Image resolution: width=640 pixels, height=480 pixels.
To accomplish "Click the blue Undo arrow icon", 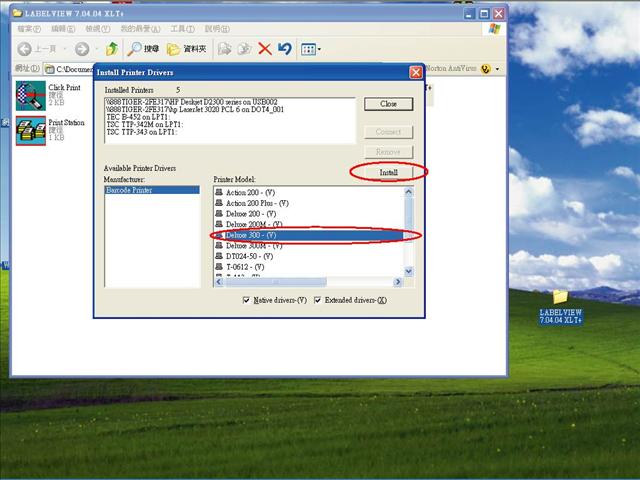I will (285, 49).
